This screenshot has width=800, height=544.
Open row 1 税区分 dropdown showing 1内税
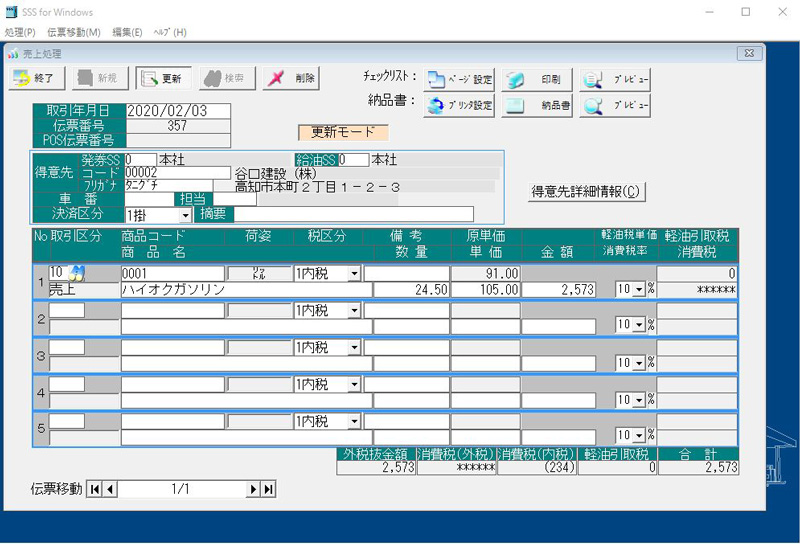tap(353, 273)
